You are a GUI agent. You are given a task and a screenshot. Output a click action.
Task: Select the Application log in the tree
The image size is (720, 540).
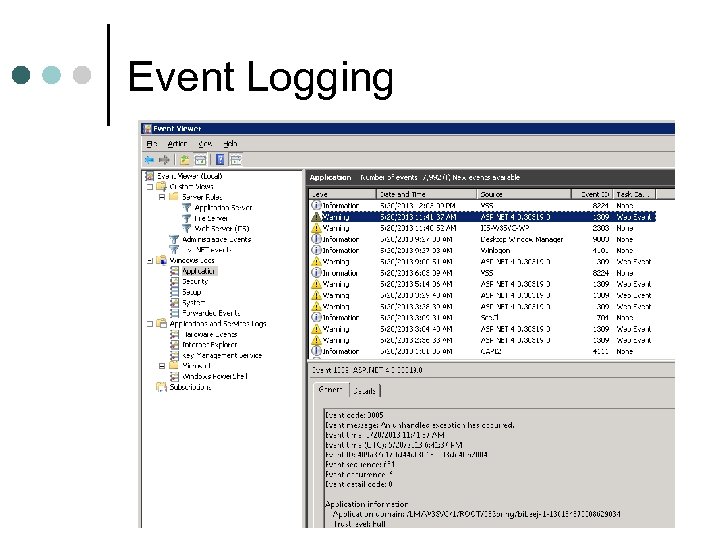pyautogui.click(x=199, y=271)
